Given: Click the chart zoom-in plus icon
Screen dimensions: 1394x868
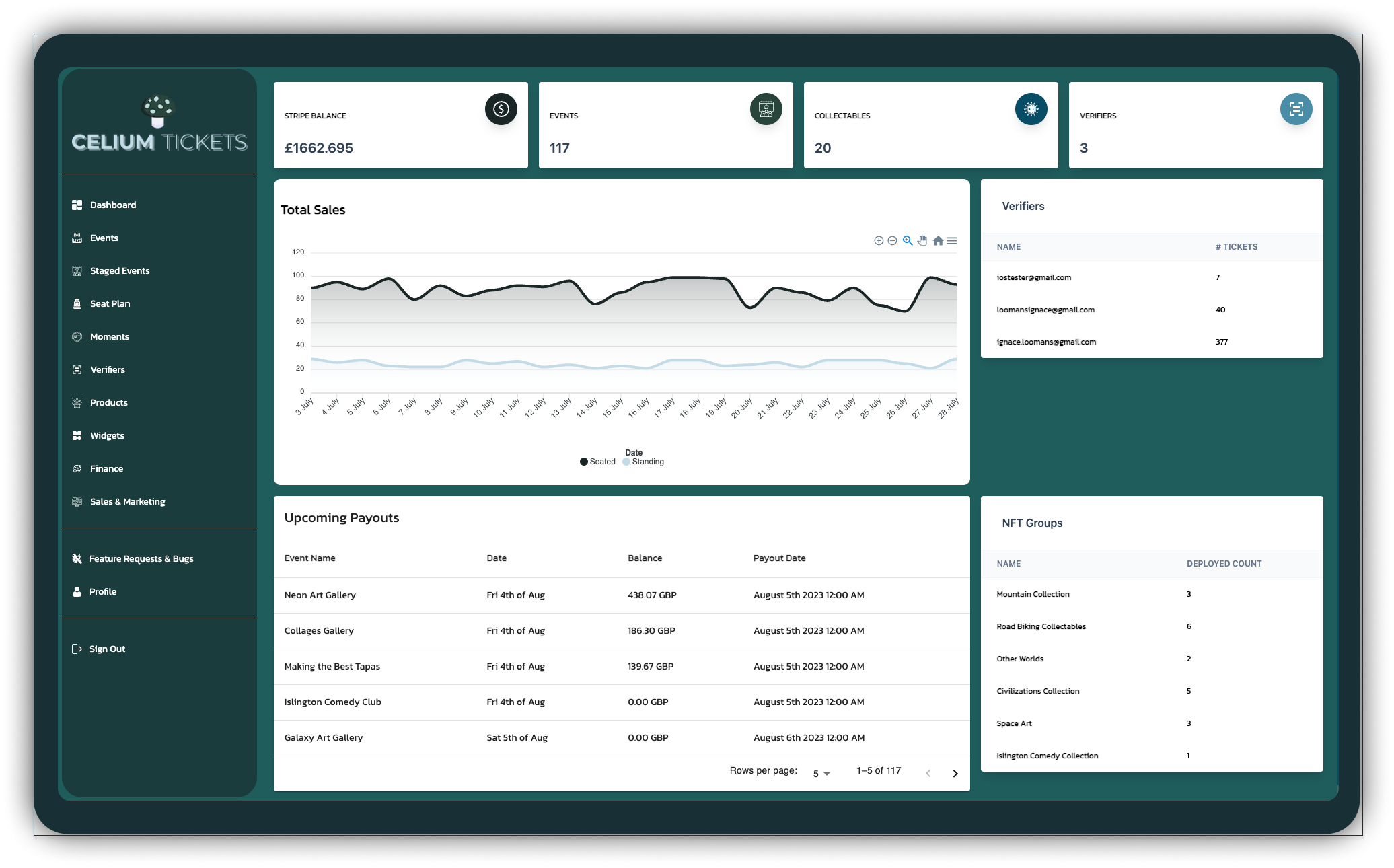Looking at the screenshot, I should tap(878, 241).
